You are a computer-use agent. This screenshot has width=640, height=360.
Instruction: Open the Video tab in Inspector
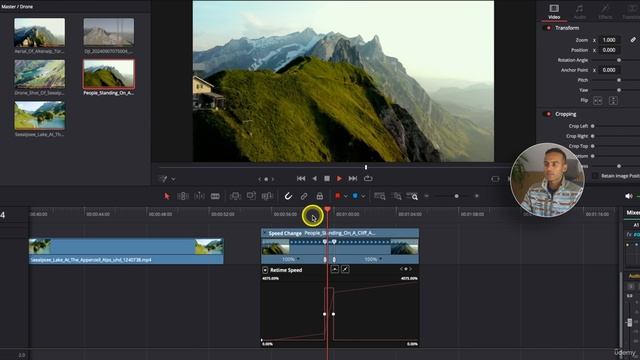[554, 12]
